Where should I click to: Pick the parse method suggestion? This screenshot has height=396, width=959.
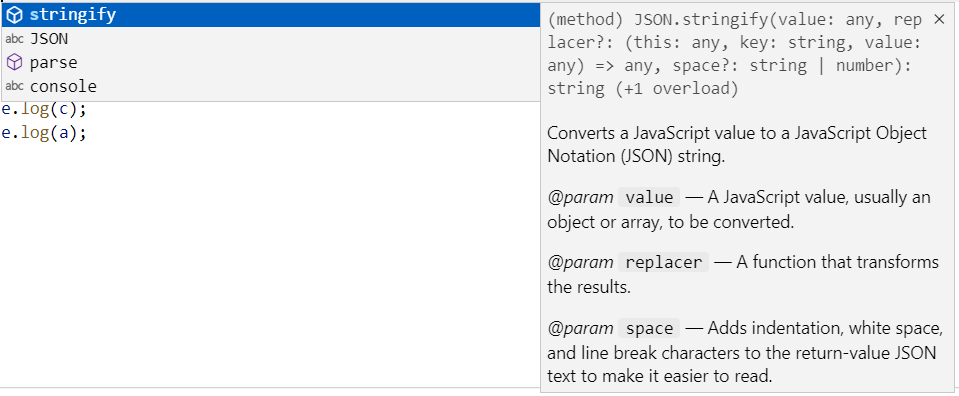click(x=270, y=62)
